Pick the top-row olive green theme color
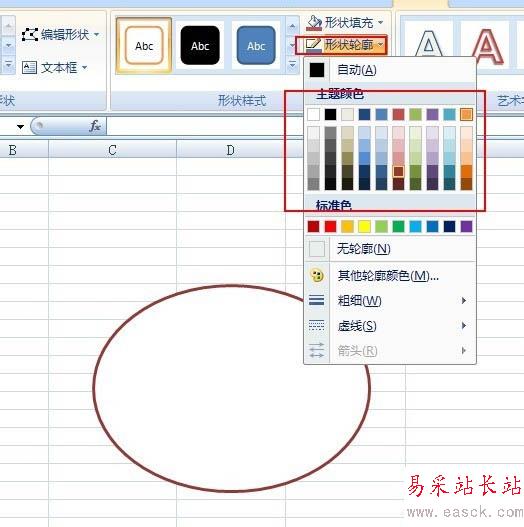The height and width of the screenshot is (527, 524). [415, 114]
